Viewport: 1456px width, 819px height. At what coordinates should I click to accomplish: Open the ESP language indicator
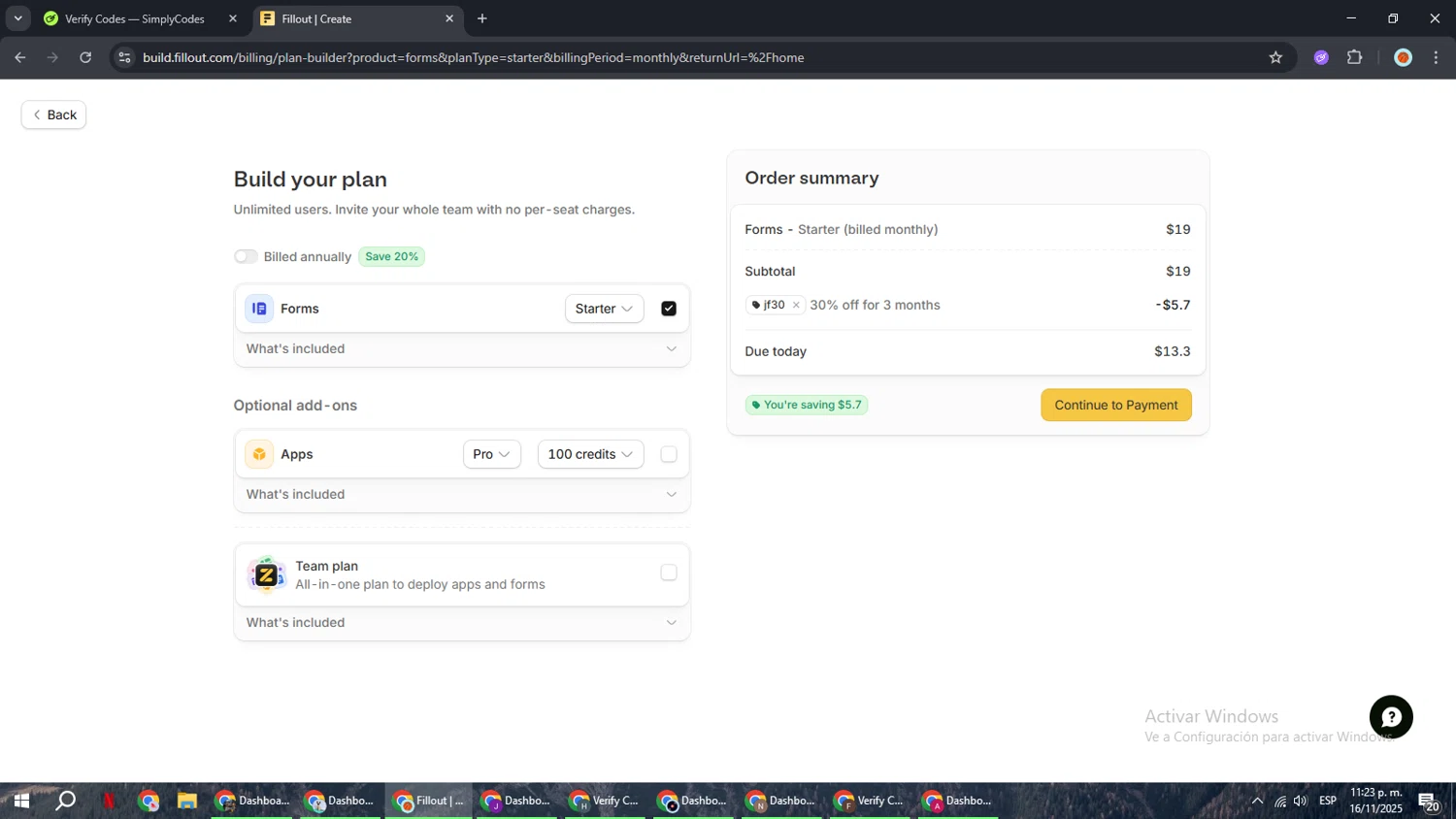tap(1328, 801)
